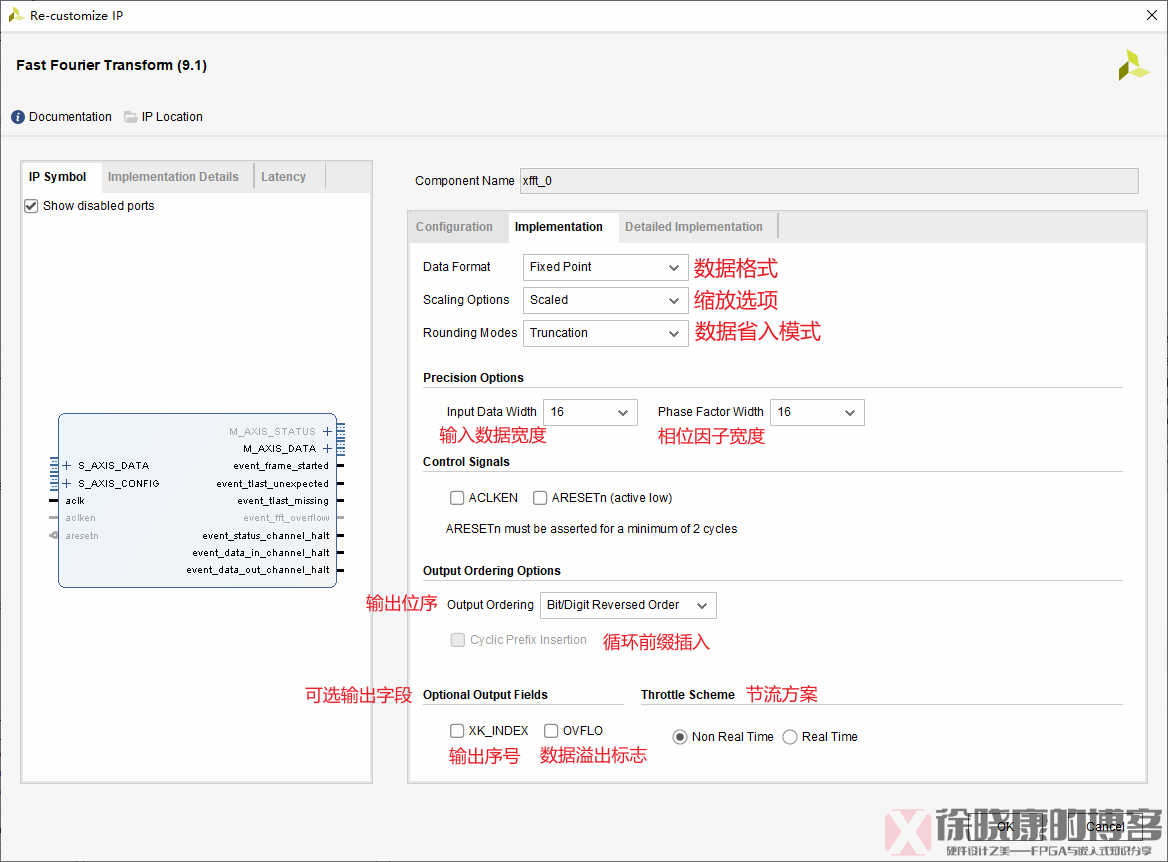Click the IP Location folder icon
Viewport: 1168px width, 862px height.
pyautogui.click(x=131, y=116)
